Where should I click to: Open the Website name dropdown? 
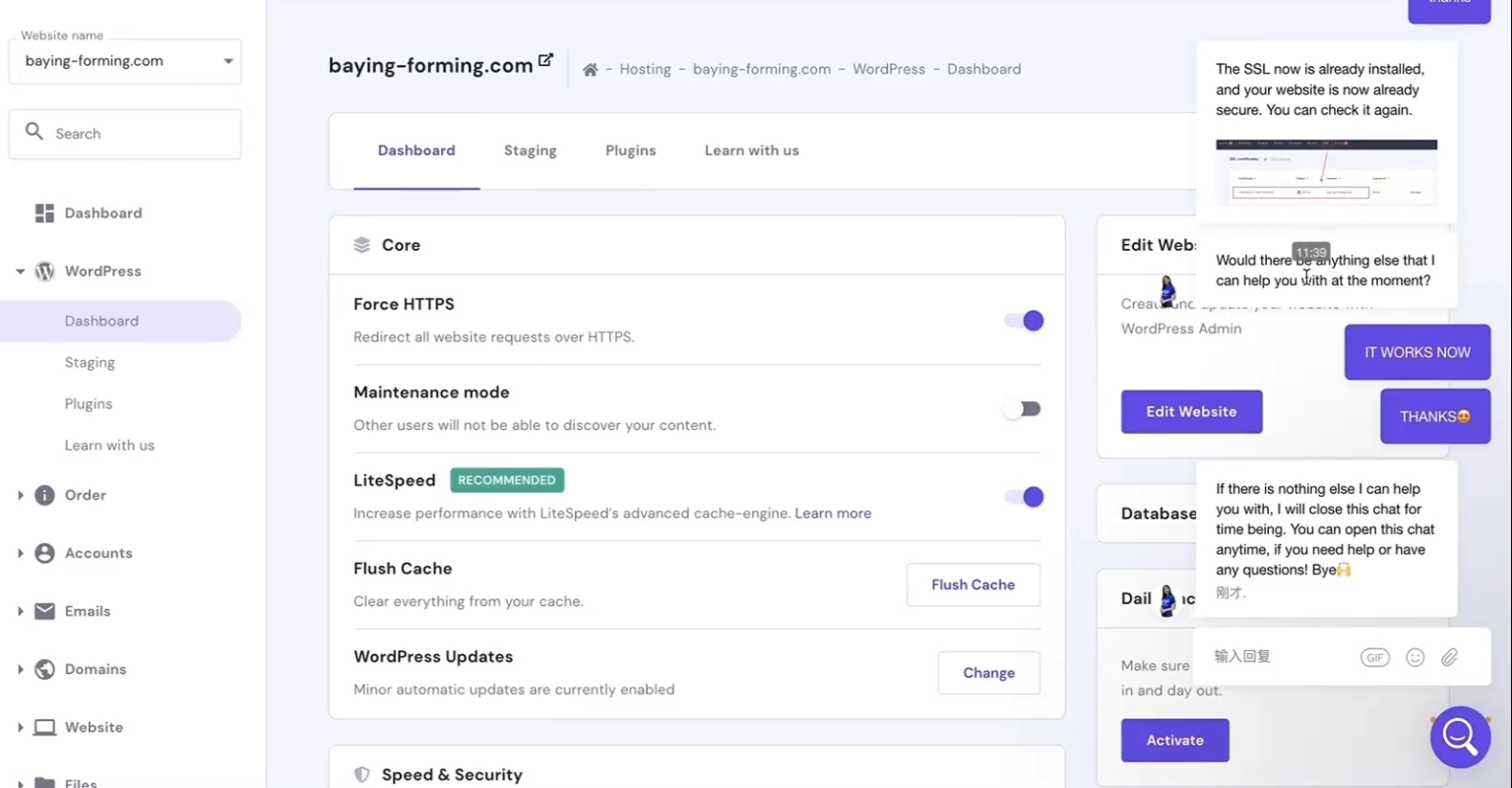point(125,61)
